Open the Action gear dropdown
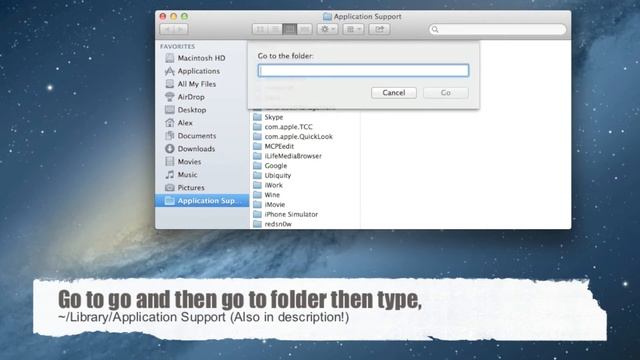 click(327, 29)
